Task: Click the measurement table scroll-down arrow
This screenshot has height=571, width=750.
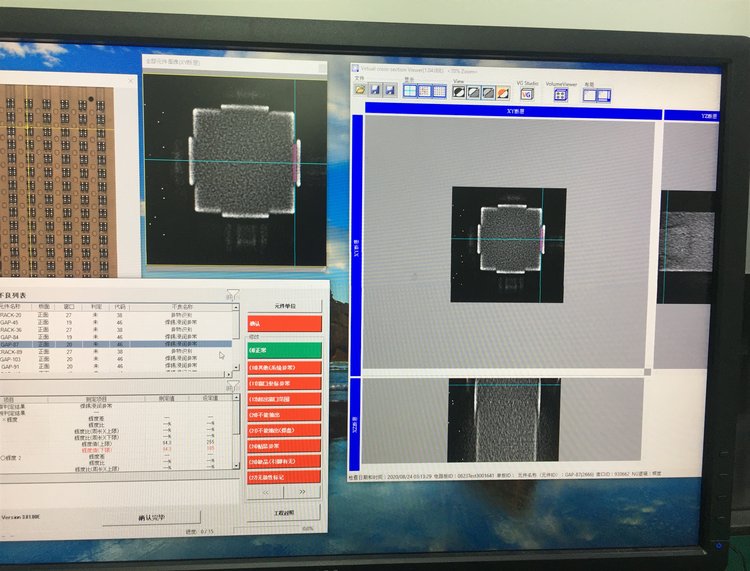Action: click(x=236, y=465)
